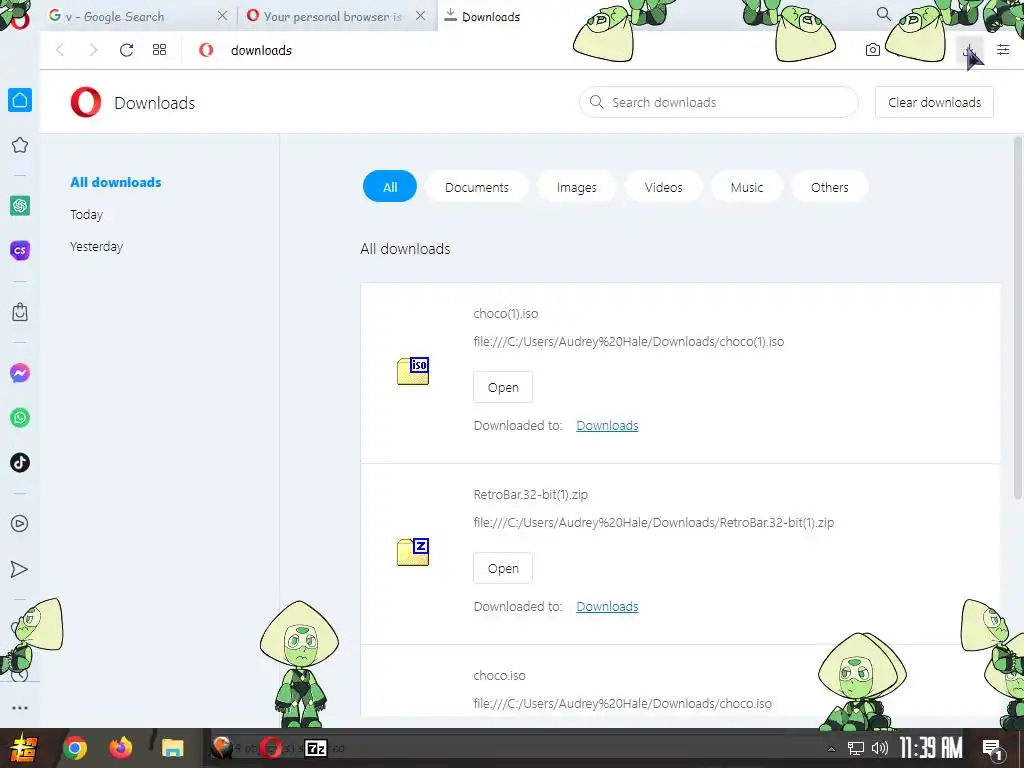Click the page vertical scrollbar thumb
This screenshot has height=768, width=1024.
tap(1017, 317)
